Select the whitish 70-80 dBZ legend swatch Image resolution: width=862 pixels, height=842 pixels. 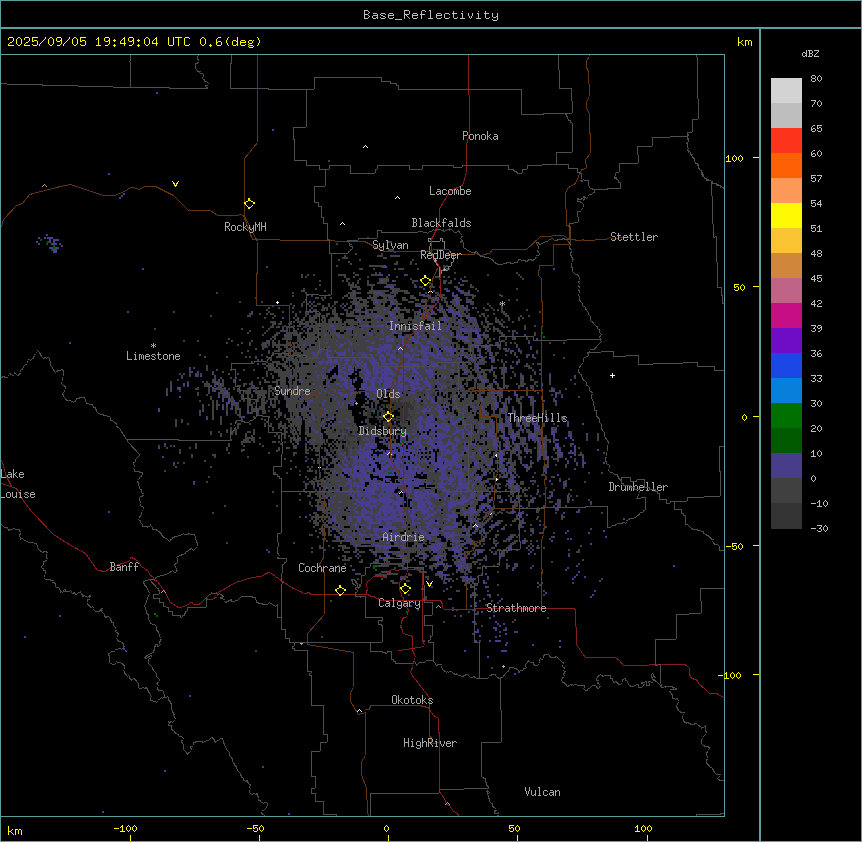tap(786, 90)
